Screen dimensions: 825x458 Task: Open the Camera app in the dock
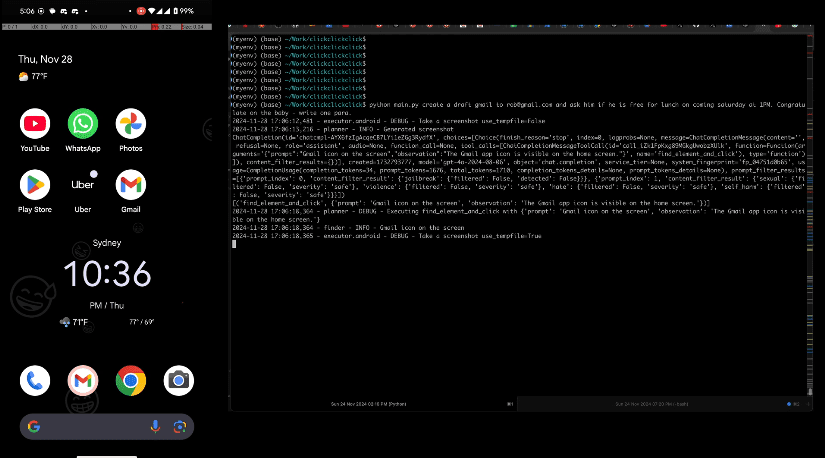point(179,381)
